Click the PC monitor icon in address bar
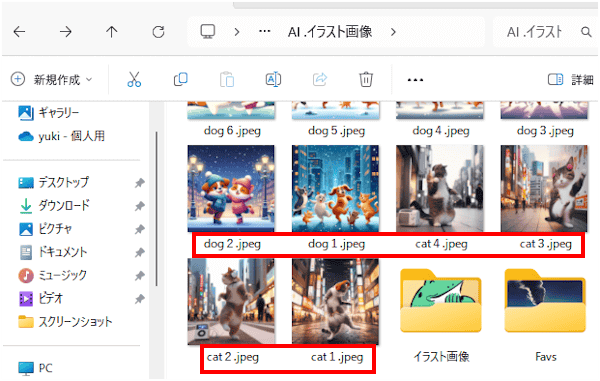This screenshot has width=600, height=381. tap(208, 32)
